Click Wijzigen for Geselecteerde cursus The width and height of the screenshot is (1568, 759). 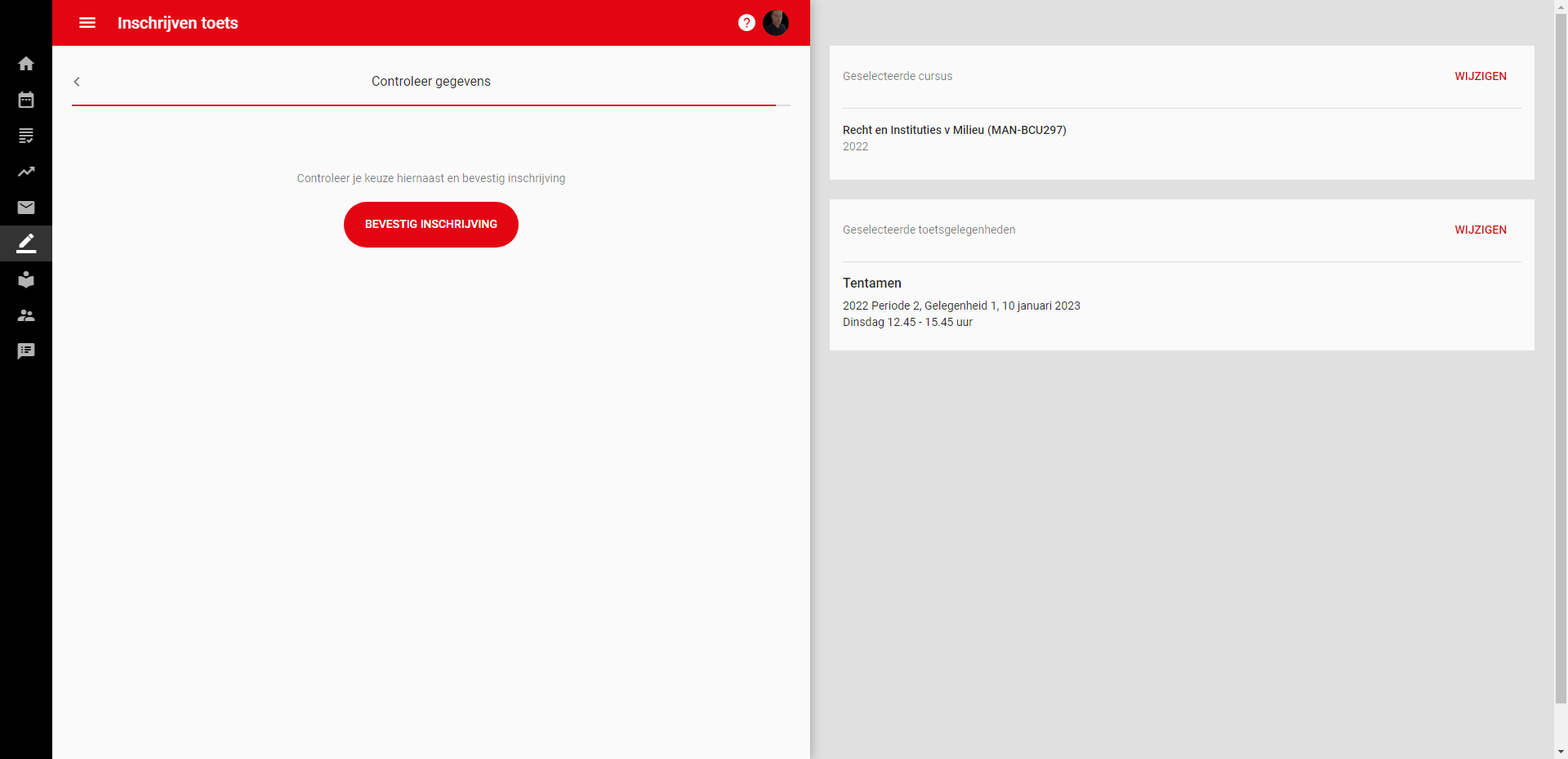pos(1480,76)
